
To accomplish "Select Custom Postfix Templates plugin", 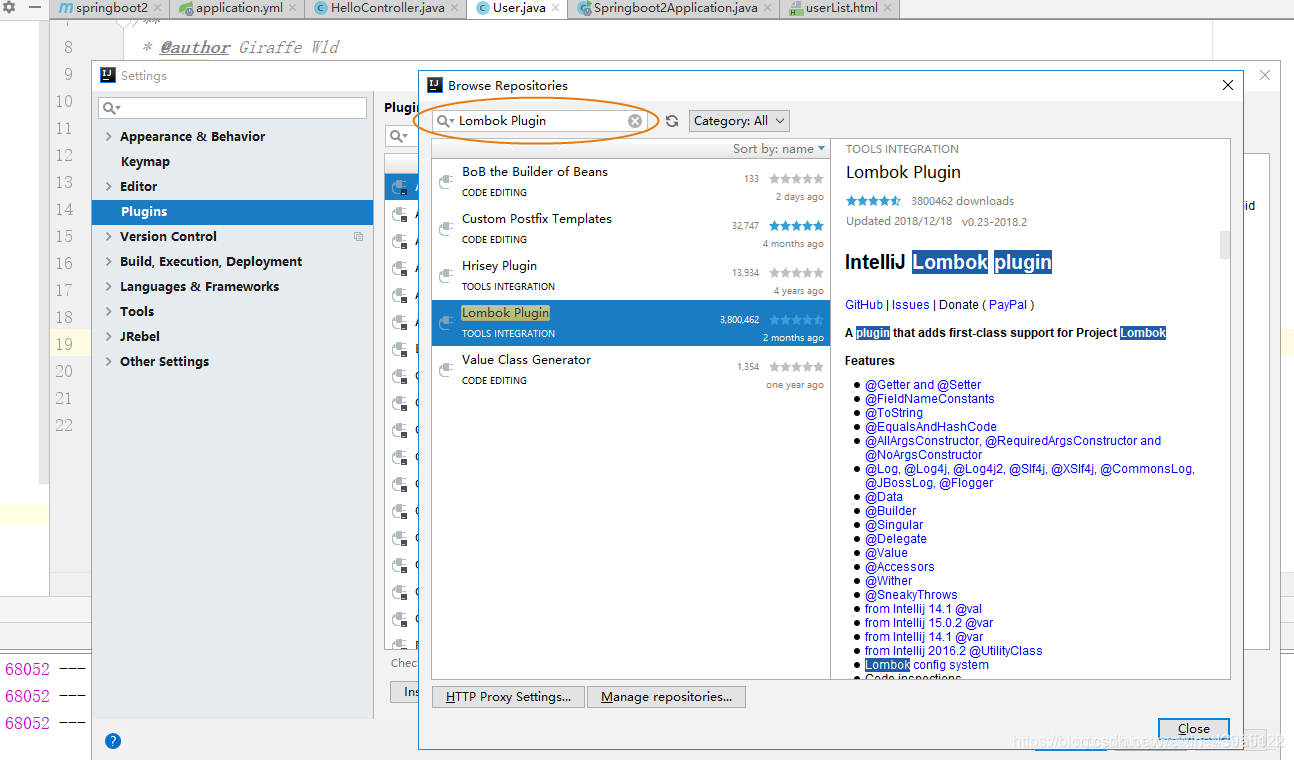I will [x=630, y=229].
